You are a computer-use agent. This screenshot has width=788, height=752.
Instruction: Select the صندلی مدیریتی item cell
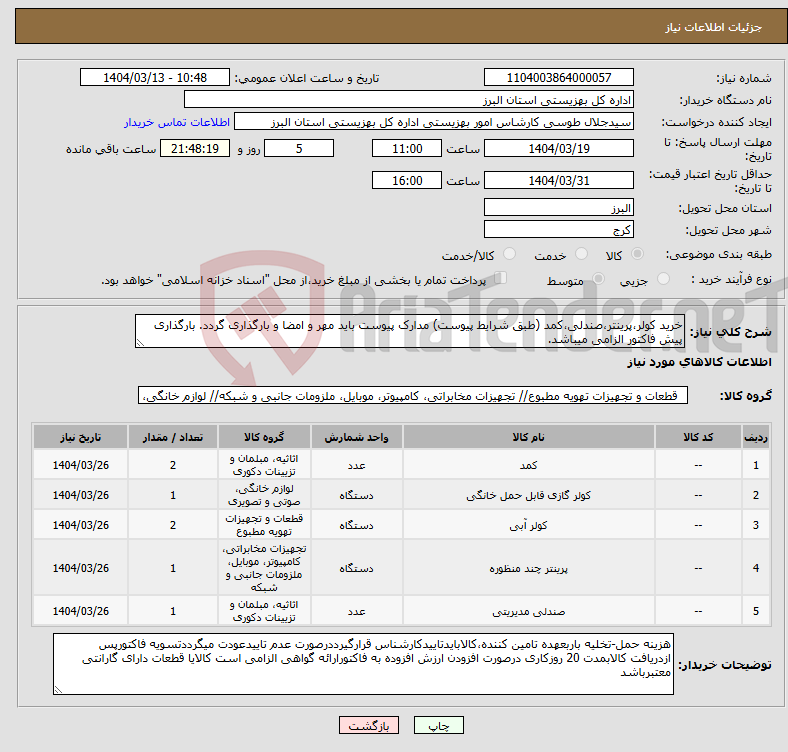tap(529, 611)
